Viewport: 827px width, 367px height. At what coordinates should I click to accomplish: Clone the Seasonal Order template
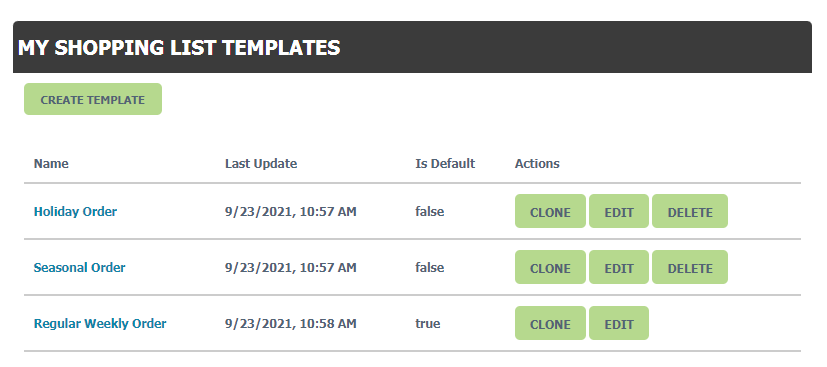[550, 267]
